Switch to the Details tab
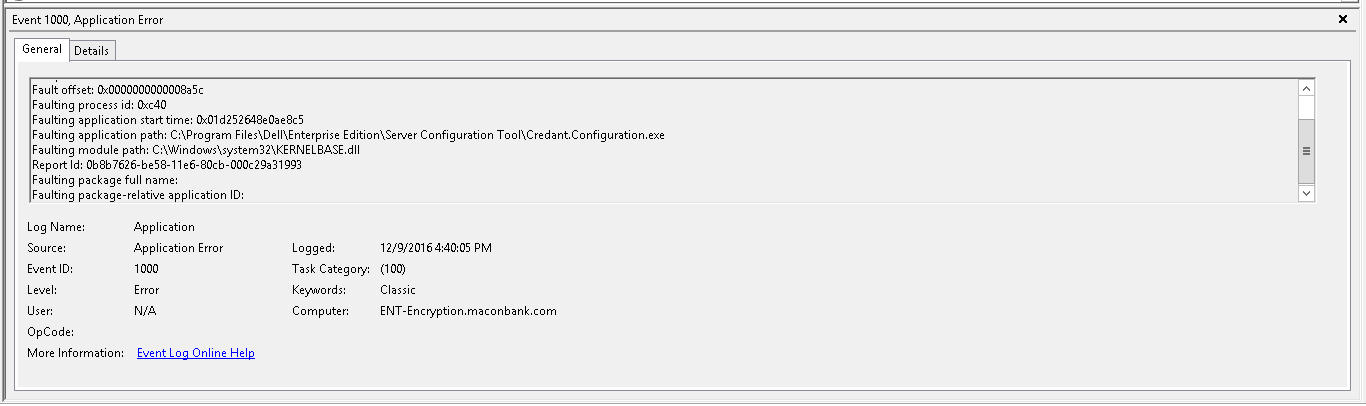1366x406 pixels. tap(92, 50)
